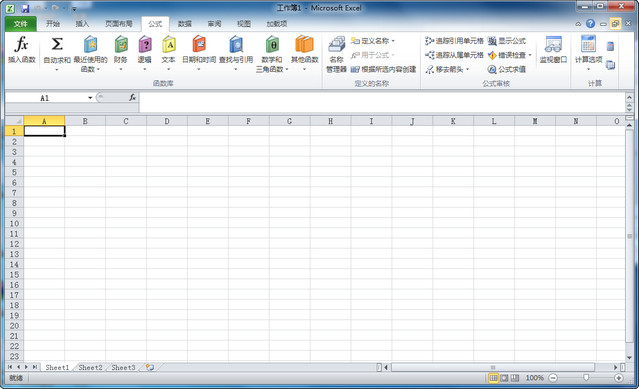Select the Sheet1 worksheet tab
Image resolution: width=639 pixels, height=389 pixels.
pyautogui.click(x=57, y=367)
